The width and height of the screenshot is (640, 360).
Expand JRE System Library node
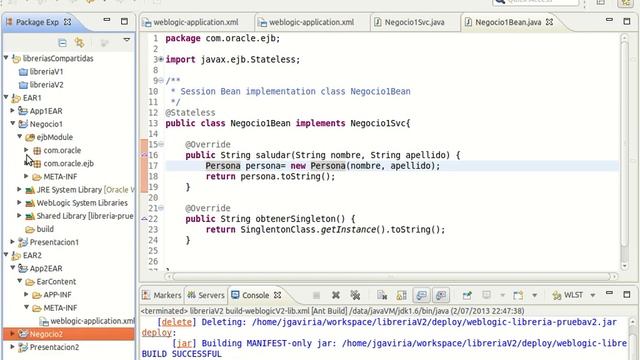click(x=19, y=189)
